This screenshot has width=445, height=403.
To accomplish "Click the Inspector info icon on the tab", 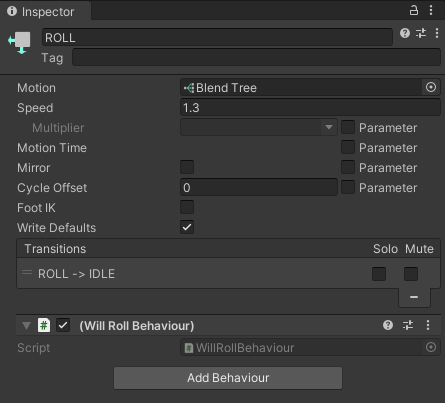I will click(12, 11).
